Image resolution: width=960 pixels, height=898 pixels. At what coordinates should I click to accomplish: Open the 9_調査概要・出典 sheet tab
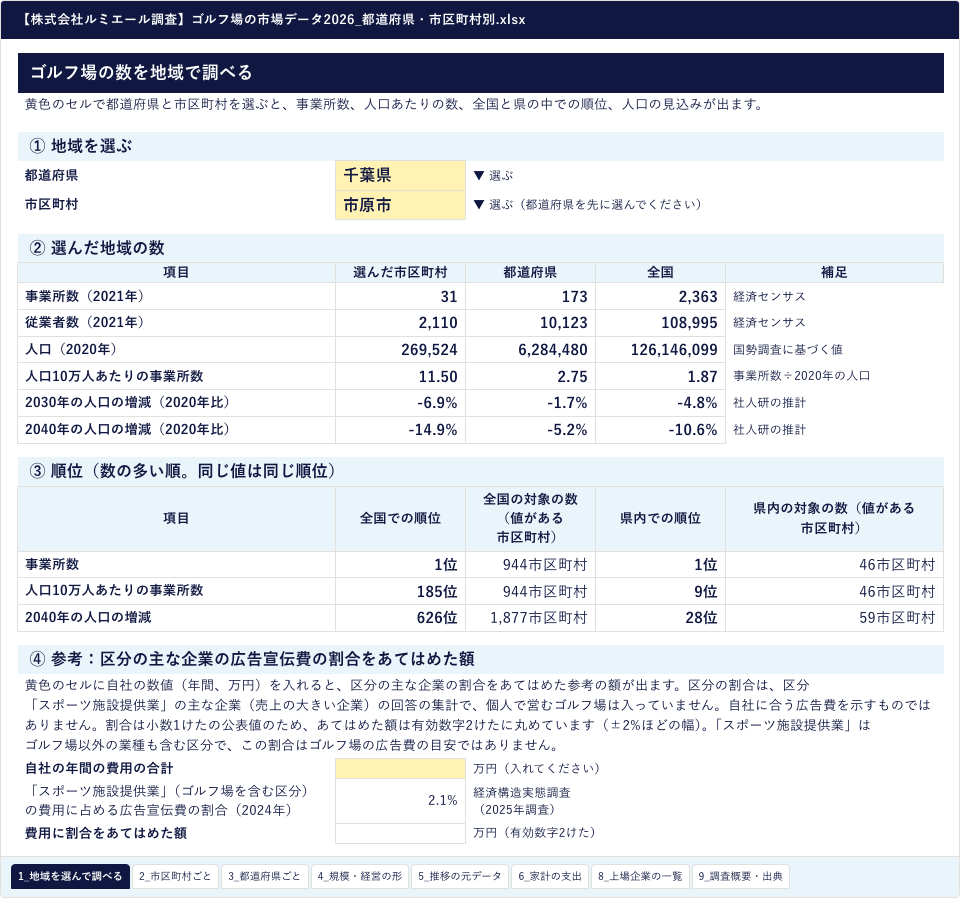point(740,876)
